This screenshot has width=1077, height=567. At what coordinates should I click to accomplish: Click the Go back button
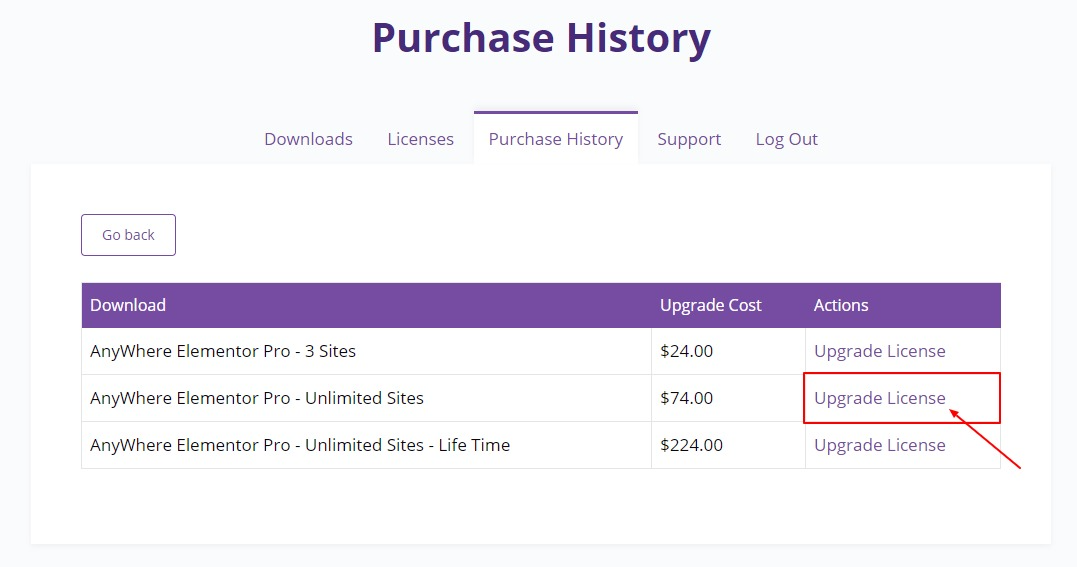128,235
